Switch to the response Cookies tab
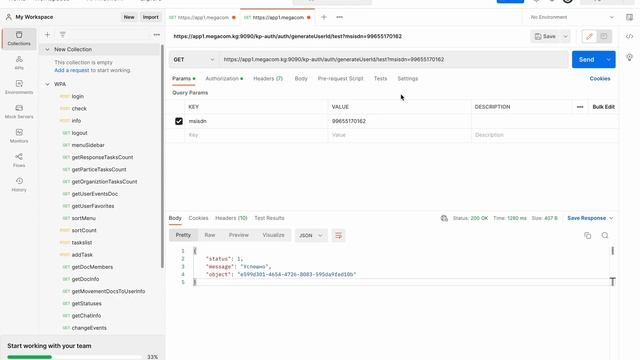This screenshot has width=640, height=360. click(198, 218)
